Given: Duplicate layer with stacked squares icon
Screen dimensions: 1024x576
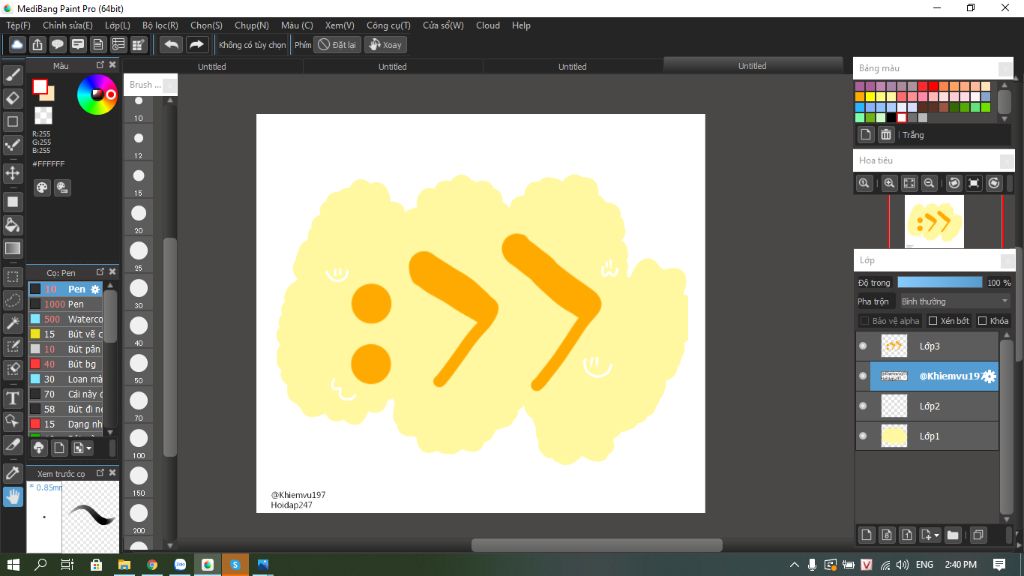Looking at the screenshot, I should [x=978, y=535].
